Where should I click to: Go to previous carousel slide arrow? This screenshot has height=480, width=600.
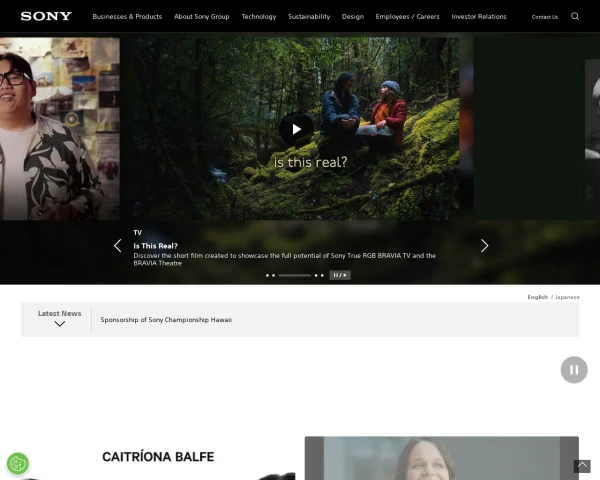(x=117, y=246)
